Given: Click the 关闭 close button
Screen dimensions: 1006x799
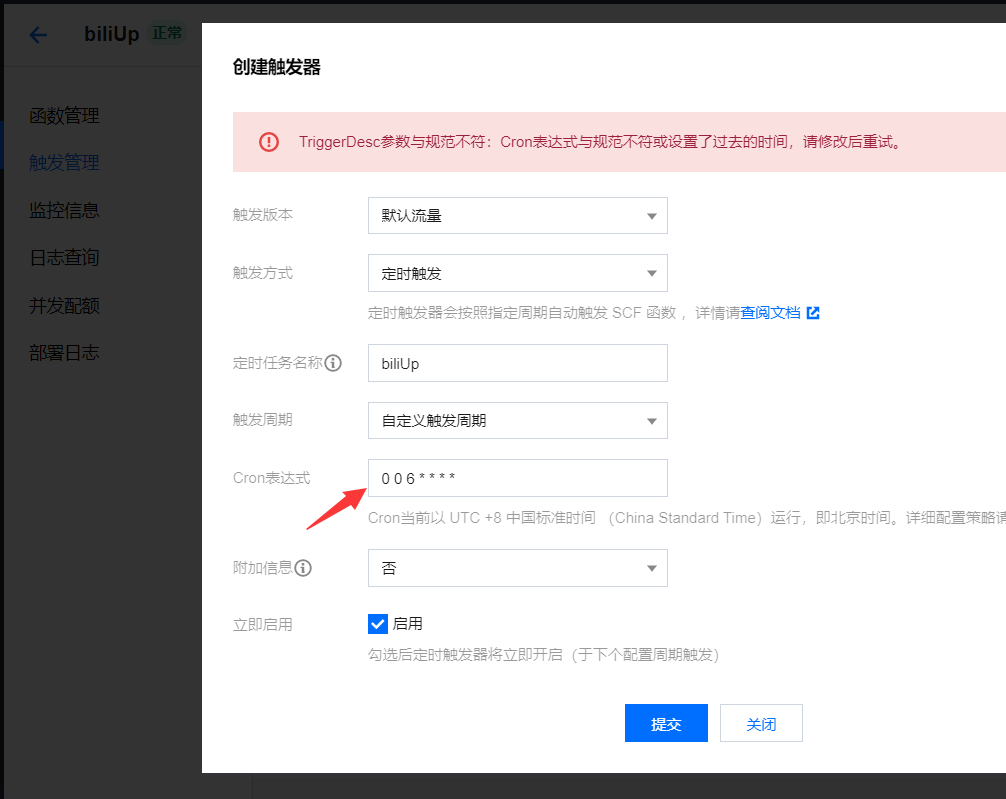Looking at the screenshot, I should pos(761,722).
